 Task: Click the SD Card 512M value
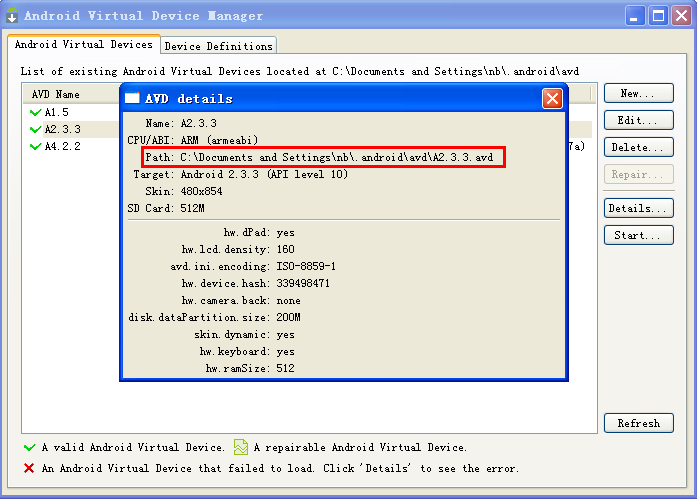pyautogui.click(x=192, y=208)
